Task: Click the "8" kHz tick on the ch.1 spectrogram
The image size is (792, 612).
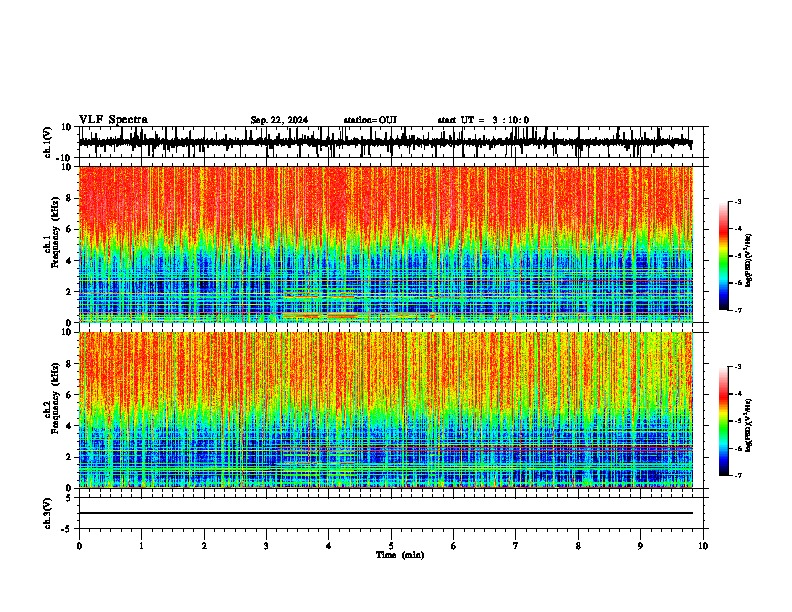Action: click(70, 198)
